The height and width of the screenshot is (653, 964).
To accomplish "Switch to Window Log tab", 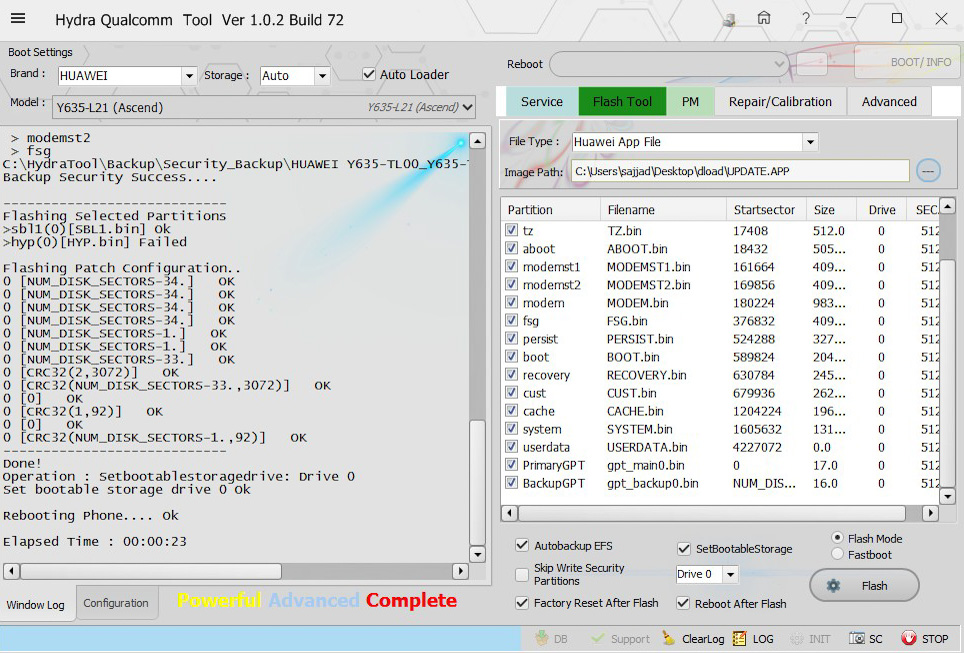I will 36,604.
